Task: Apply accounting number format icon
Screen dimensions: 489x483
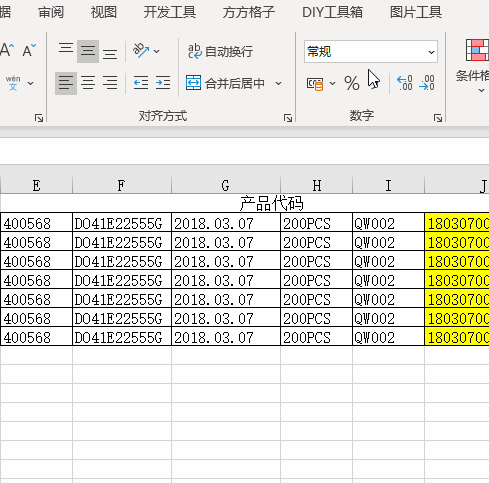Action: point(315,84)
